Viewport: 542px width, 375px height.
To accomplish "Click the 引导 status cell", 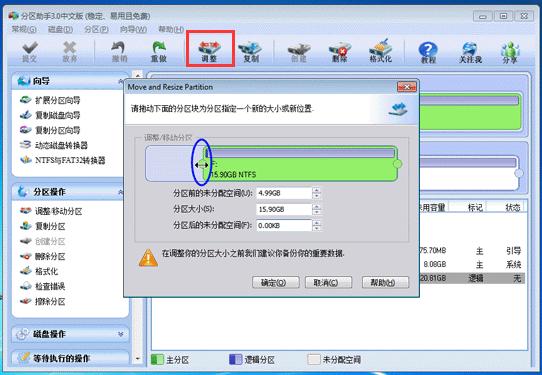I will point(513,251).
